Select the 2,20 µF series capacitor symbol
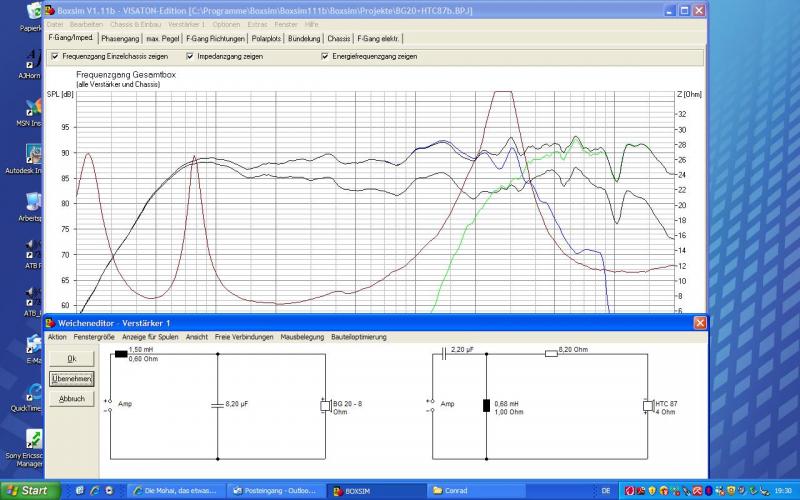Viewport: 800px width, 500px height. pyautogui.click(x=443, y=354)
